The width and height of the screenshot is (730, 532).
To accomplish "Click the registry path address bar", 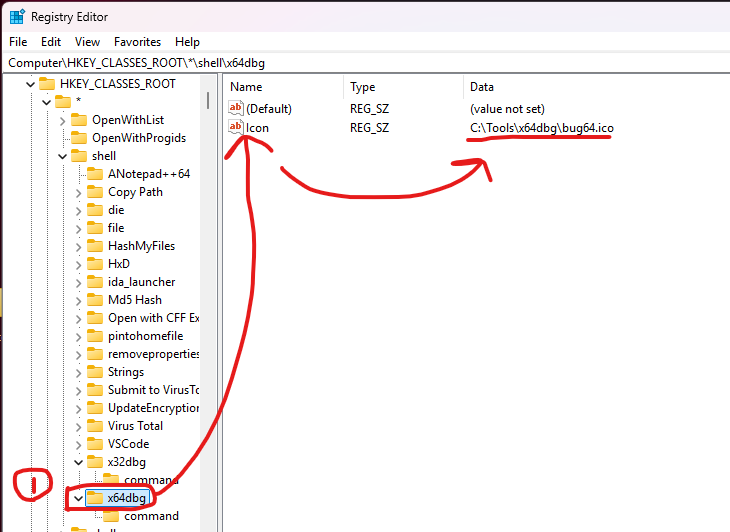I will tap(368, 63).
